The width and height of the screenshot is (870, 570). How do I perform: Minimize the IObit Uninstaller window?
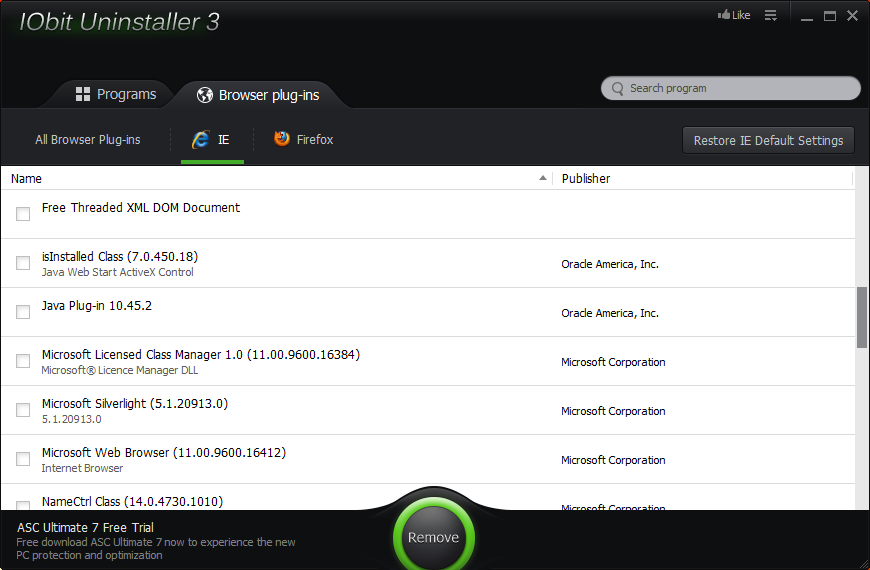click(x=807, y=17)
